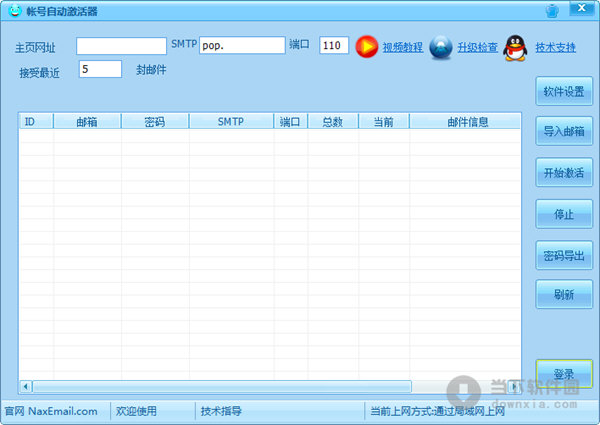This screenshot has width=600, height=425.
Task: Click the red video tutorial play icon
Action: click(367, 47)
